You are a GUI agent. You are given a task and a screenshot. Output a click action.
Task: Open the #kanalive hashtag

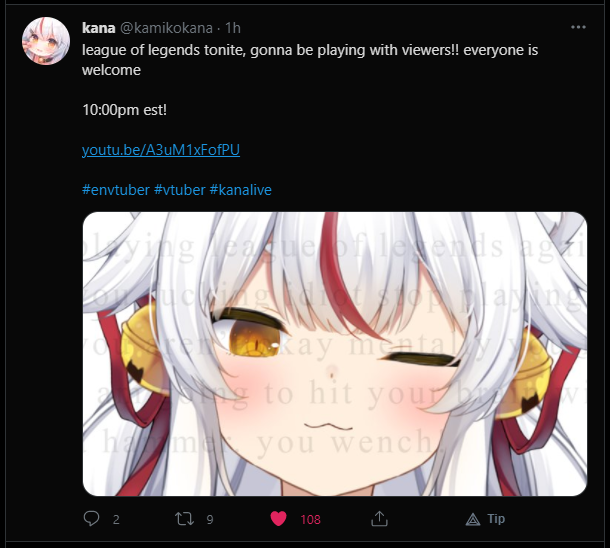[240, 190]
